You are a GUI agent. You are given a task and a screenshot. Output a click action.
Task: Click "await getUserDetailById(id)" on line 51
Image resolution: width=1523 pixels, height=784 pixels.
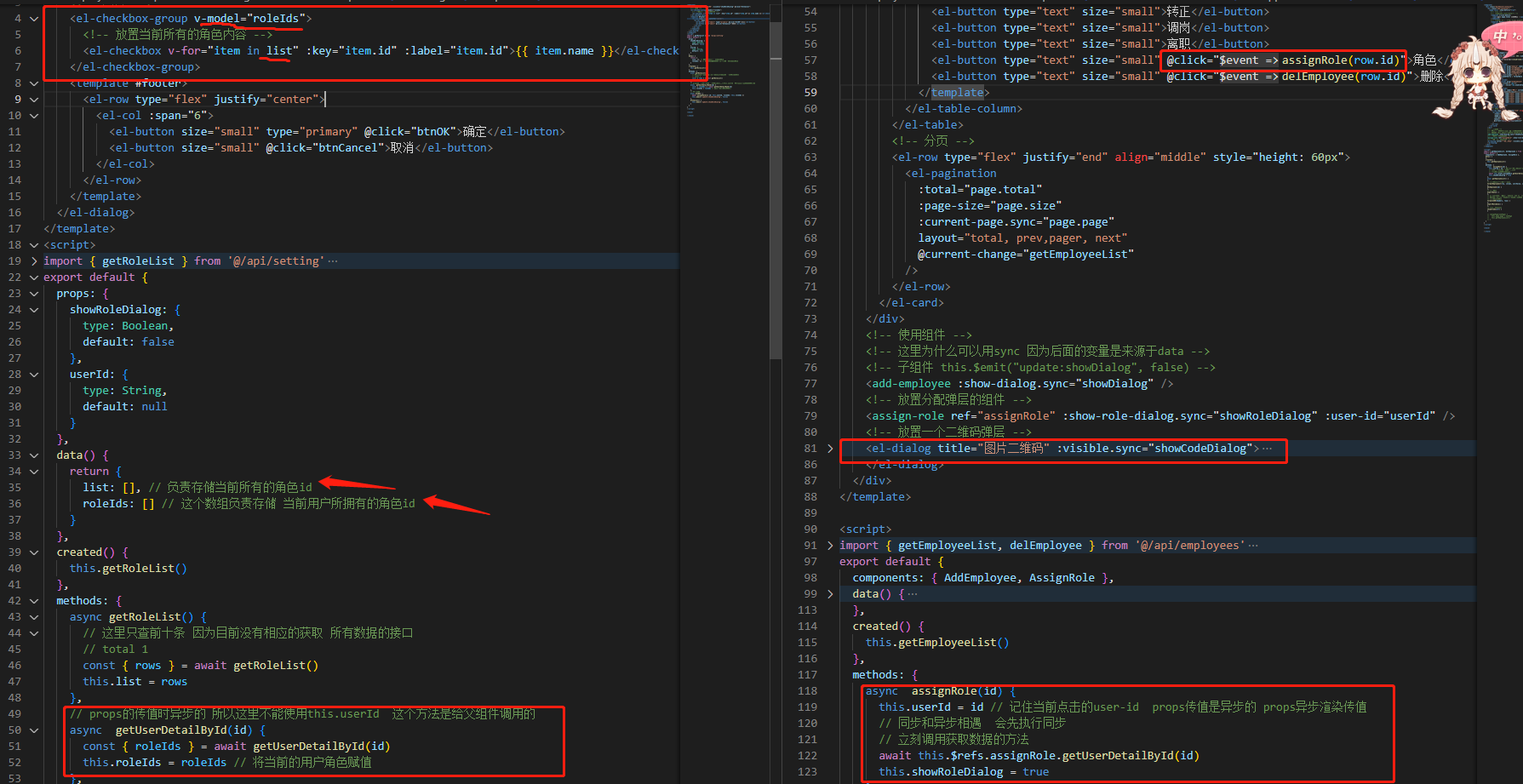(x=302, y=747)
